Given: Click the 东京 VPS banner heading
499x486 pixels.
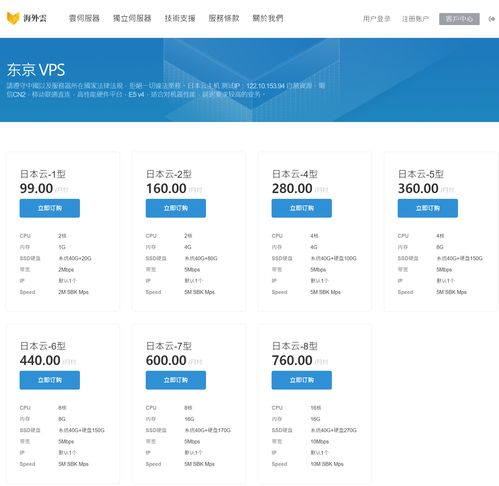Looking at the screenshot, I should tap(36, 70).
